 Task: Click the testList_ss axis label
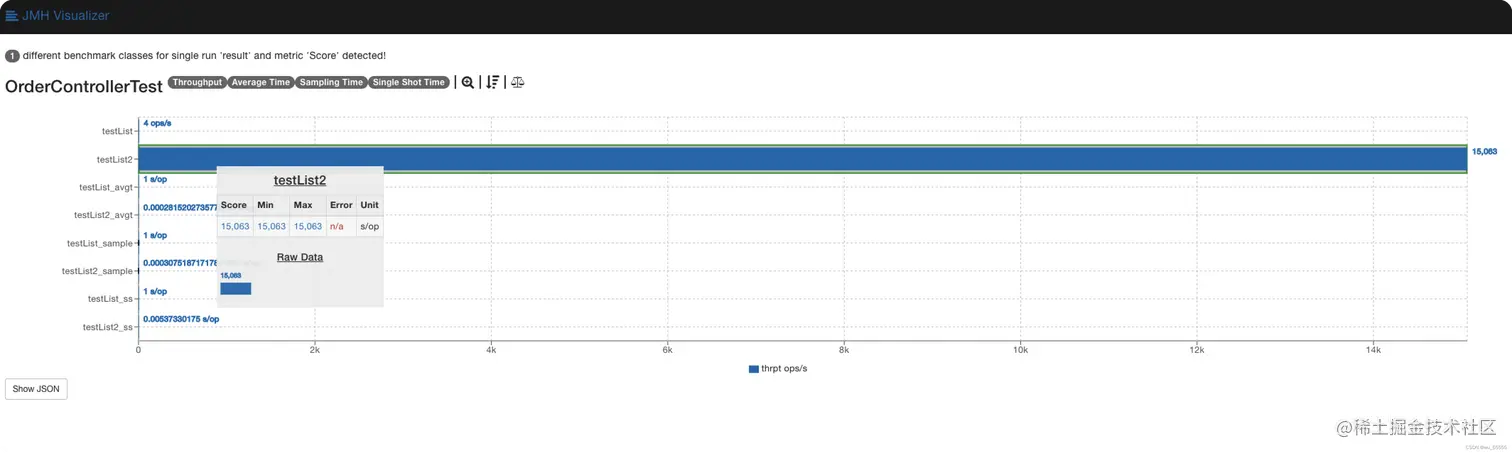pos(110,299)
